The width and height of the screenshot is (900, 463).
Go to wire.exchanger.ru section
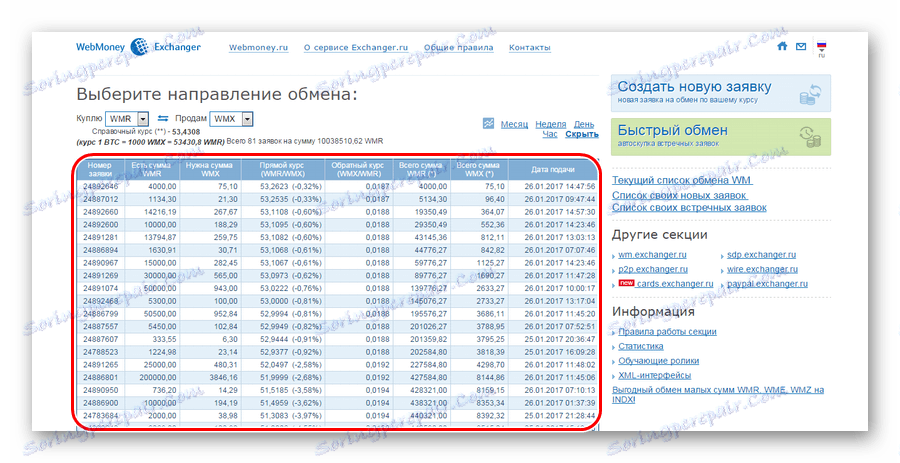click(x=762, y=269)
